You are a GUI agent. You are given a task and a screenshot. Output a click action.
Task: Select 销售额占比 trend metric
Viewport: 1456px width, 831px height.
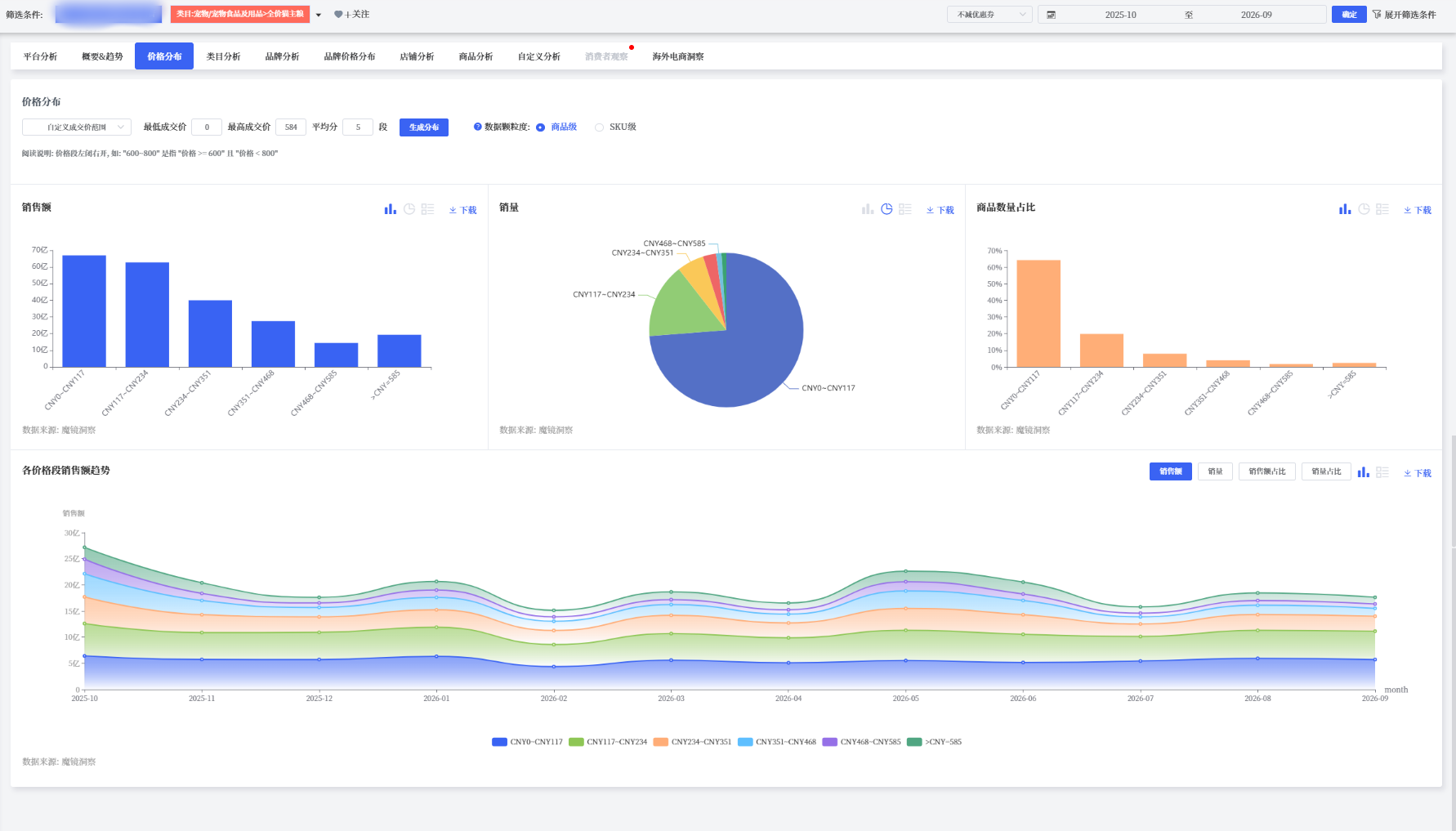(x=1267, y=471)
